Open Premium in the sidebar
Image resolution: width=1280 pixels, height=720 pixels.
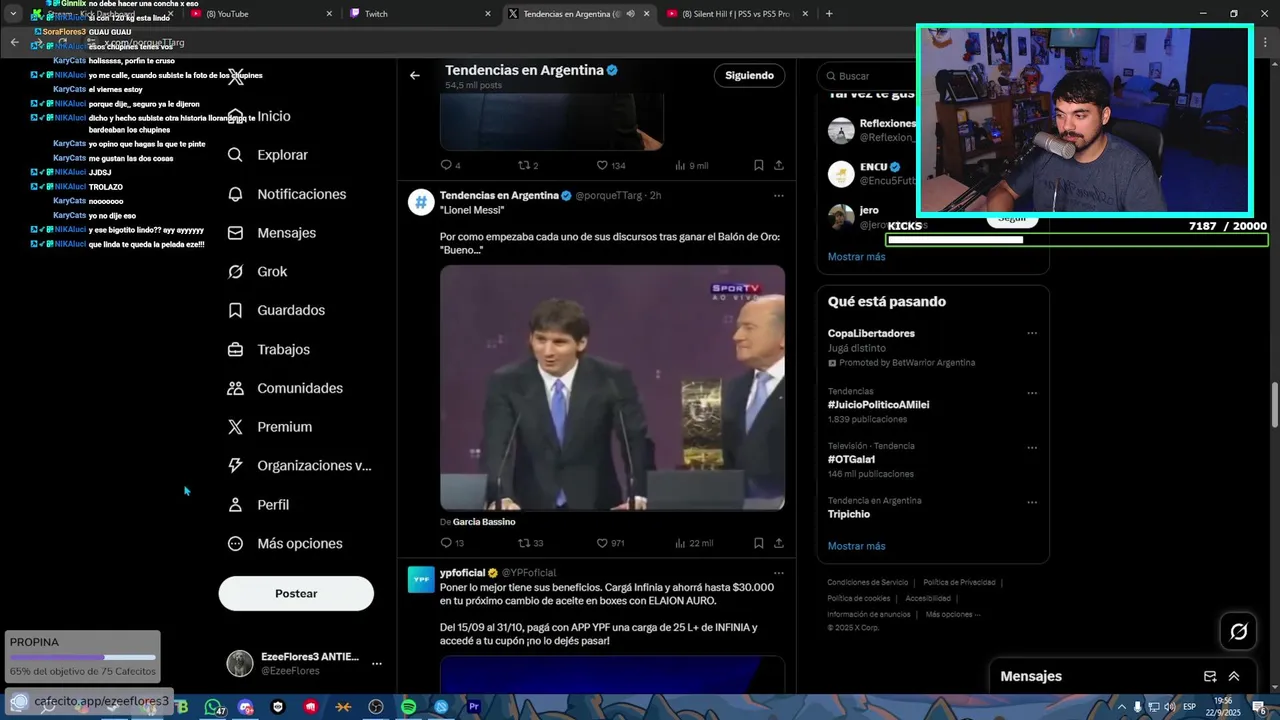pos(270,427)
